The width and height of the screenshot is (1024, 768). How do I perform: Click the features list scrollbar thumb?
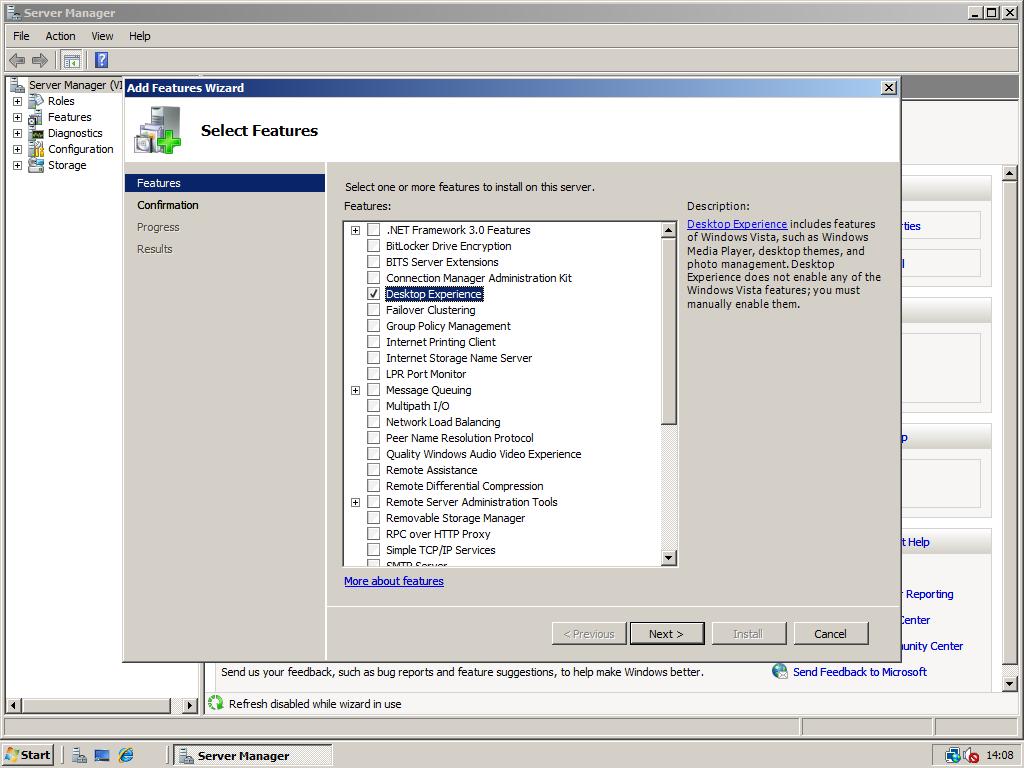click(x=668, y=332)
